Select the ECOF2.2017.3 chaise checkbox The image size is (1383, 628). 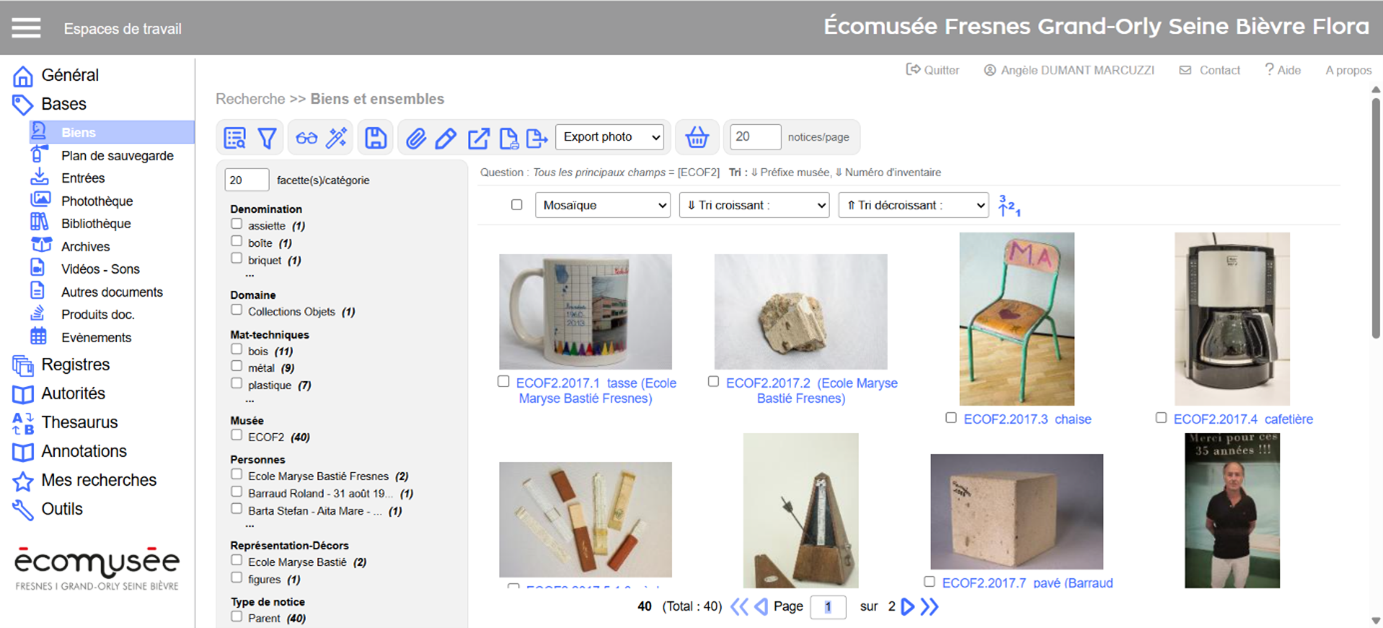(x=951, y=418)
